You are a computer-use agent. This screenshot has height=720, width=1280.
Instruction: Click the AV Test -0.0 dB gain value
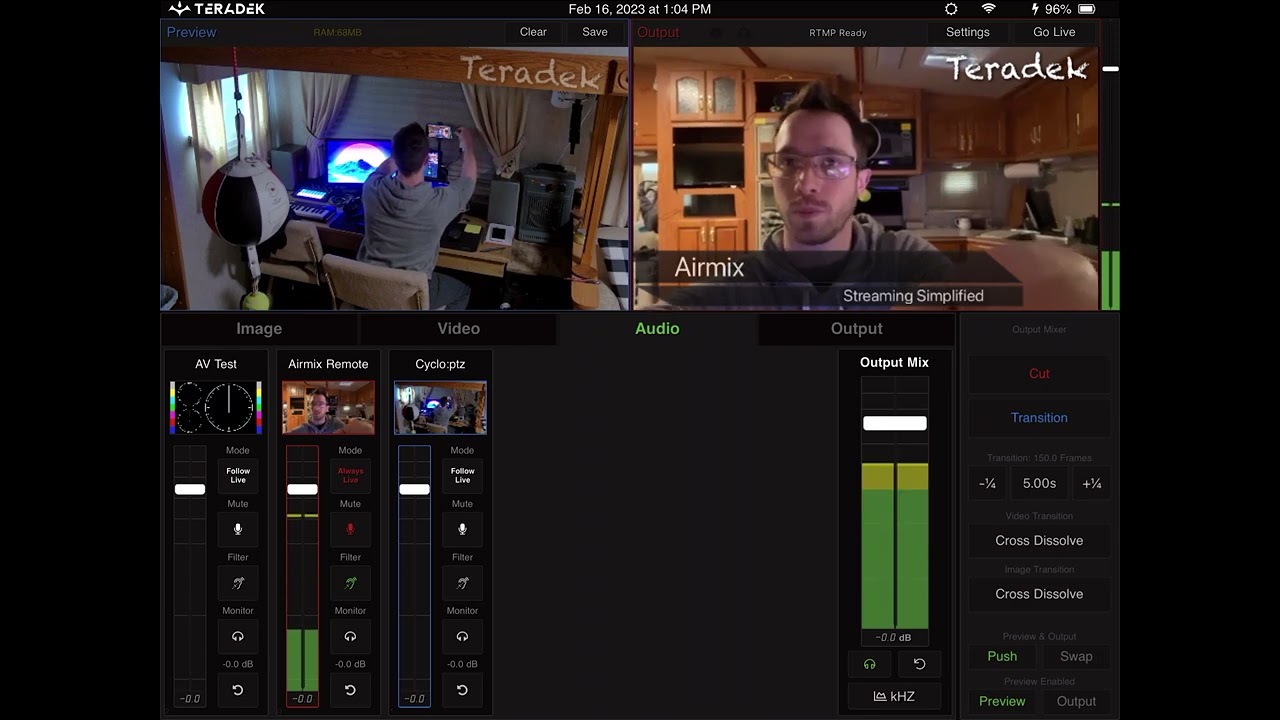click(238, 664)
